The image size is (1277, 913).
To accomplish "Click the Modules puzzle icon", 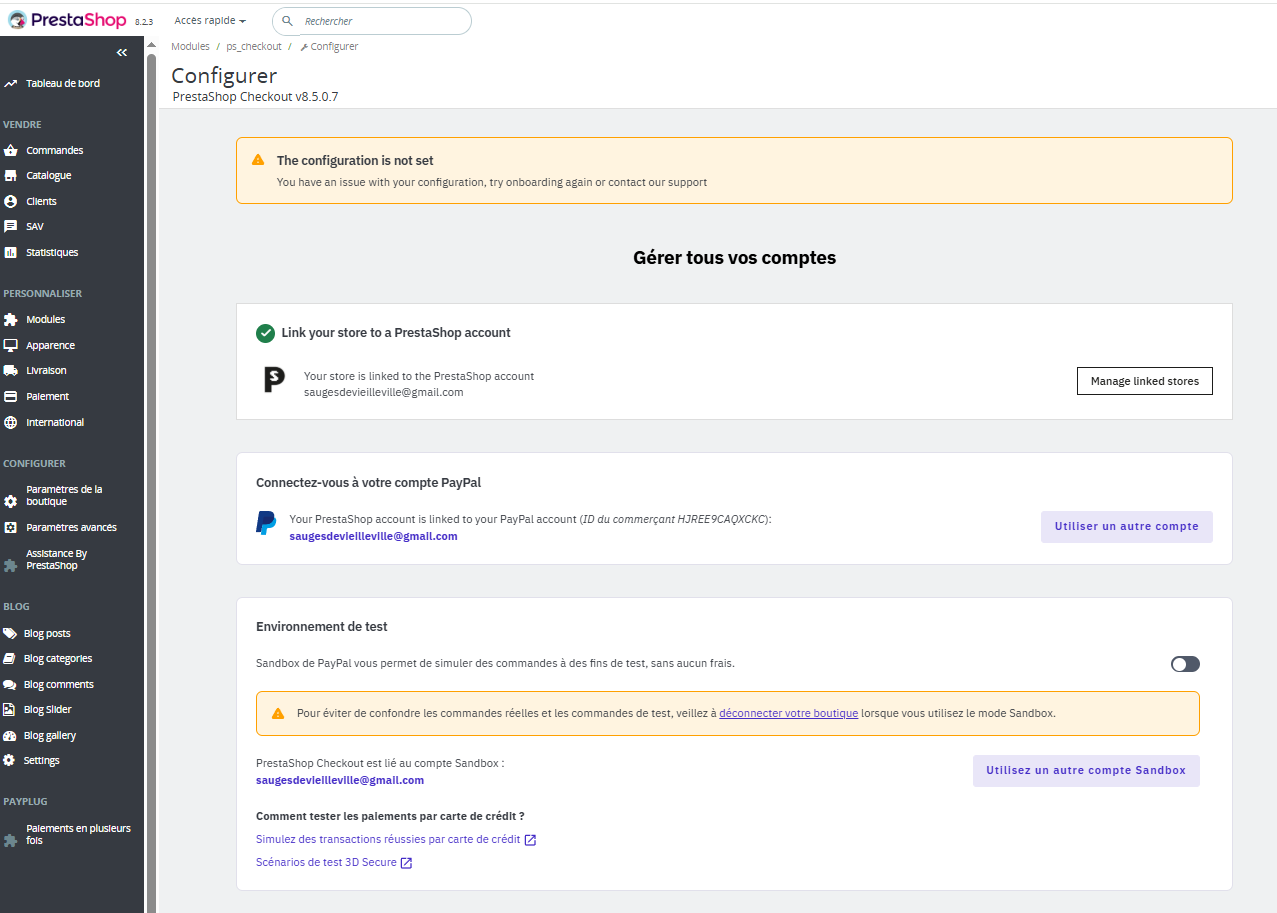I will tap(11, 320).
